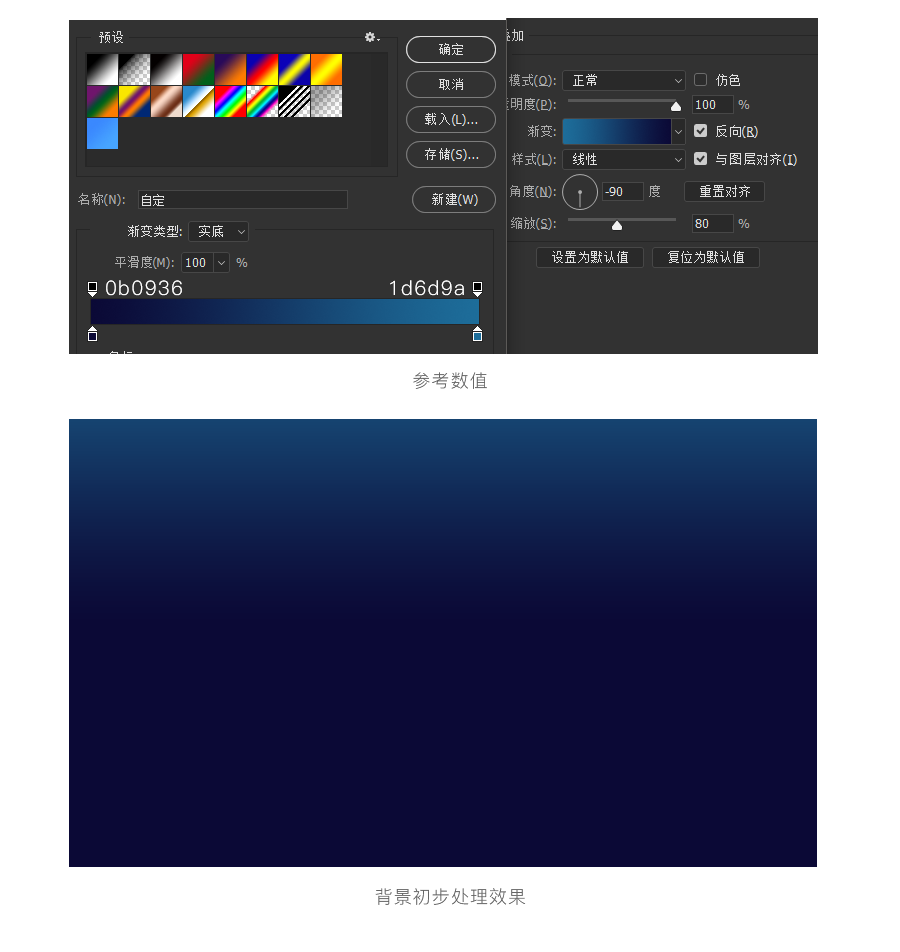This screenshot has height=952, width=900.
Task: Click the caption text 背景初步处理效果
Action: coord(450,897)
